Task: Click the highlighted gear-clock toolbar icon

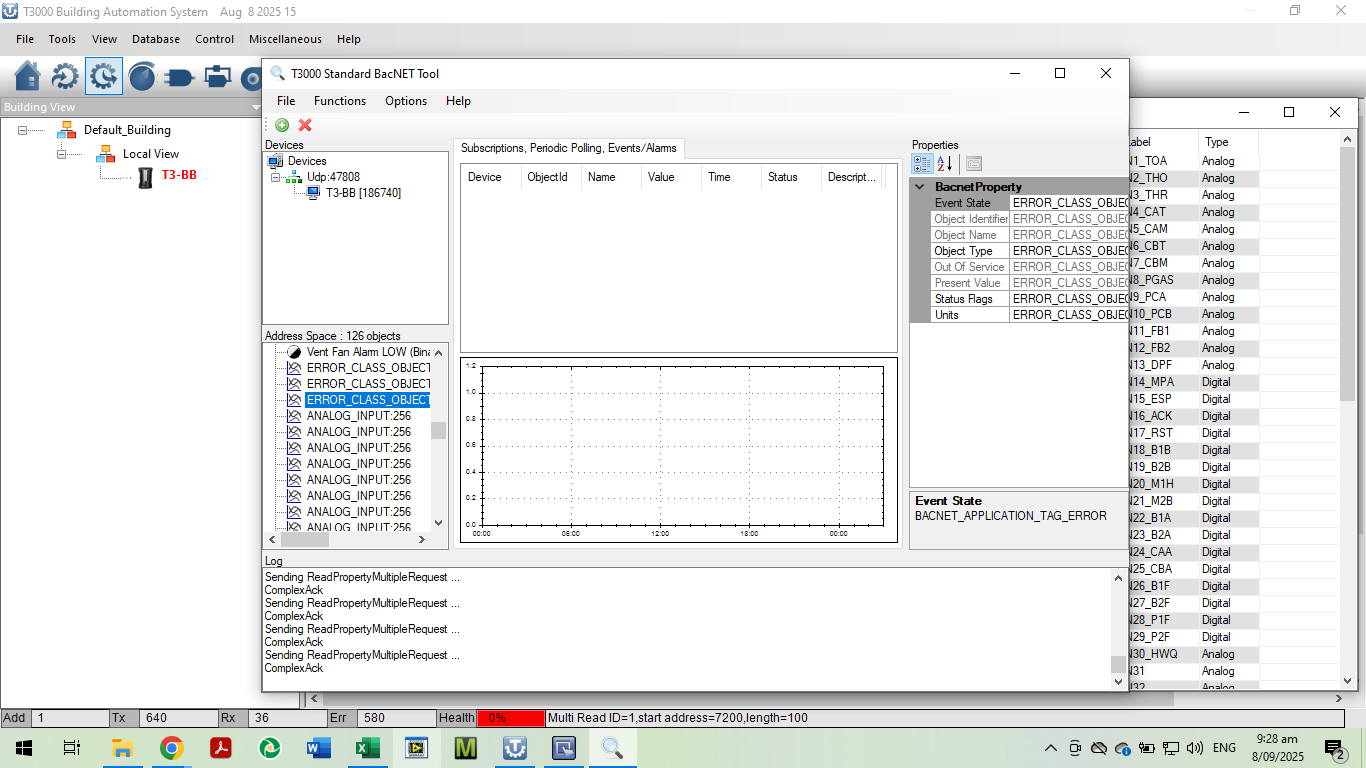Action: 104,76
